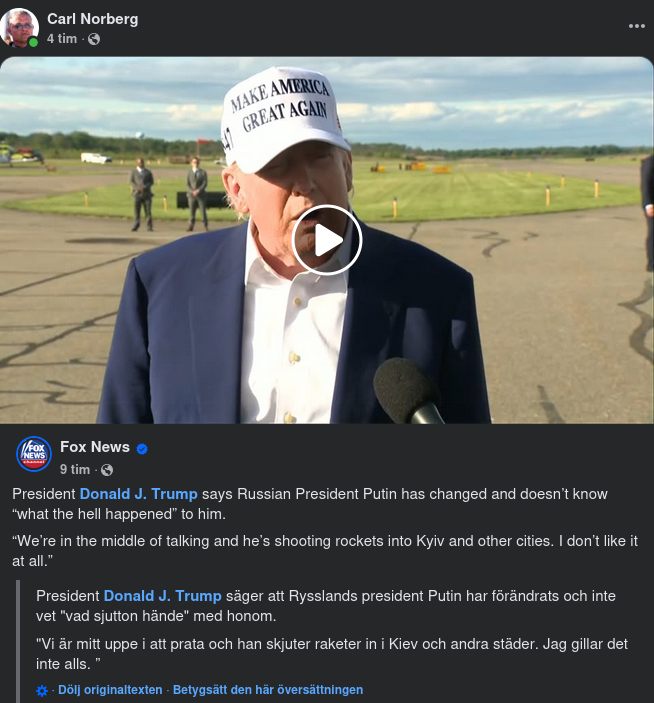Click the green online status dot
The image size is (654, 703).
pos(34,42)
